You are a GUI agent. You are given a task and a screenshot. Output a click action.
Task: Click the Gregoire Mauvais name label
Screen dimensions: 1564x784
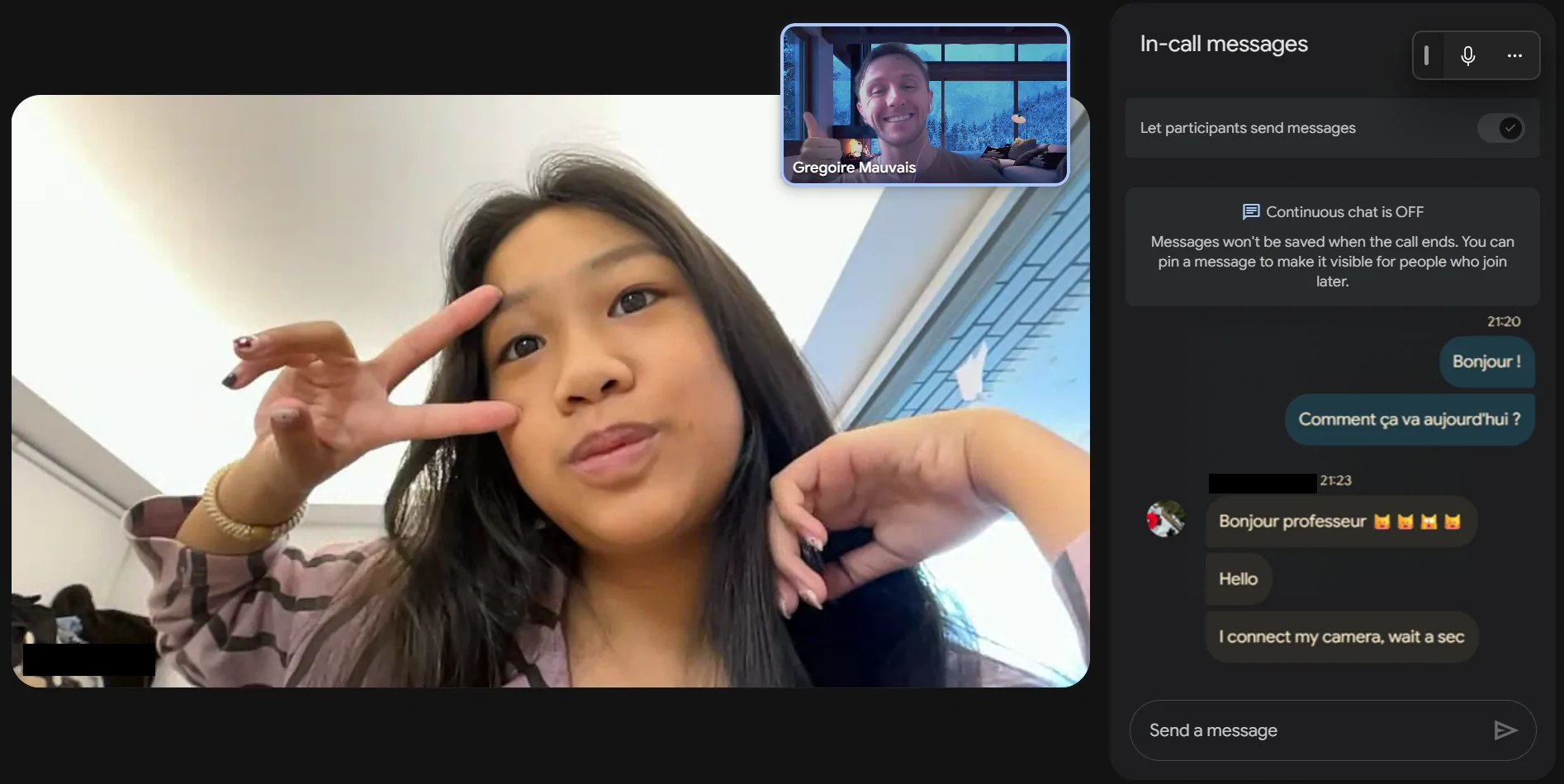click(854, 168)
